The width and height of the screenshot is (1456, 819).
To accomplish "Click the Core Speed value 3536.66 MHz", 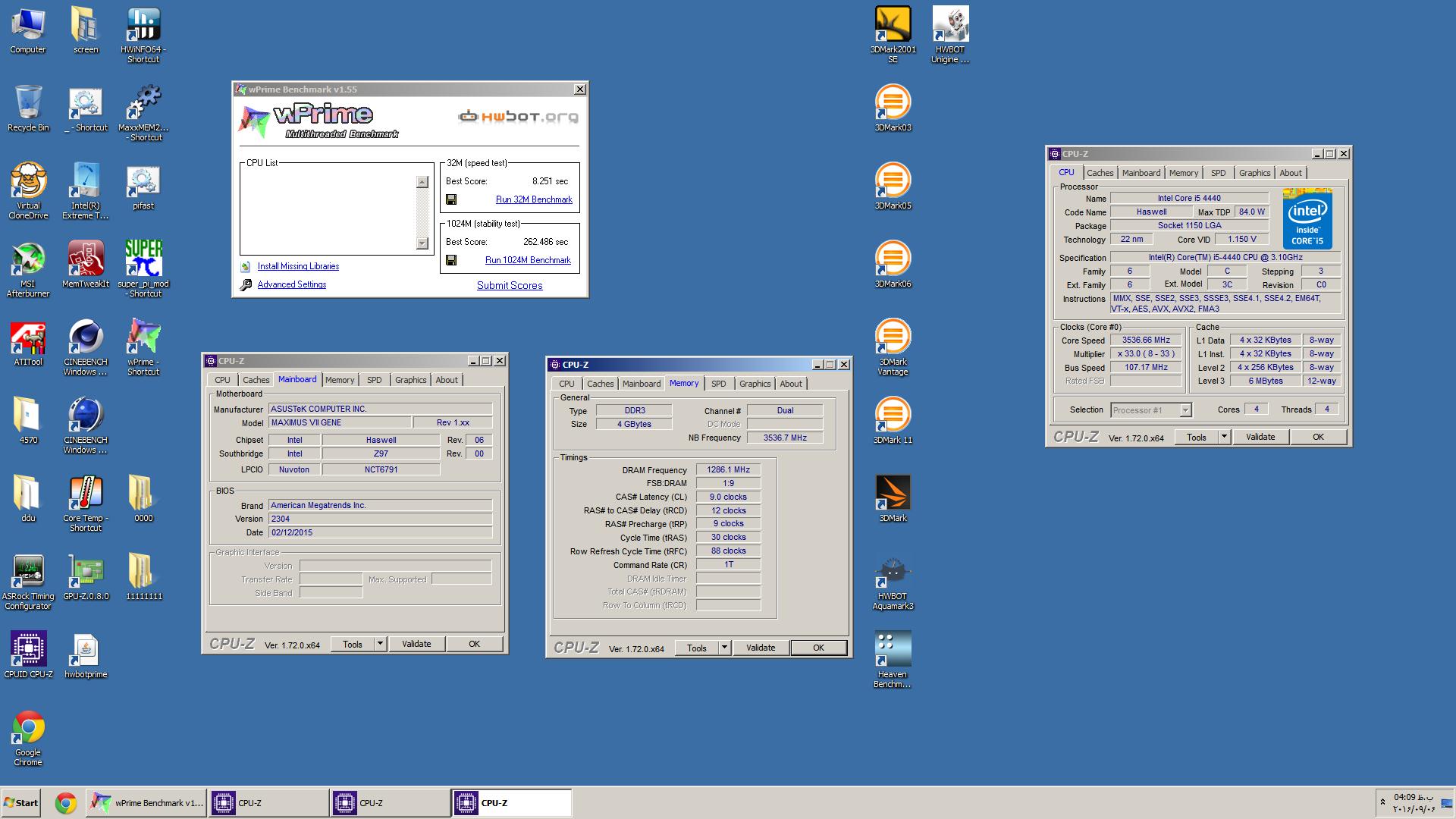I will click(1146, 340).
